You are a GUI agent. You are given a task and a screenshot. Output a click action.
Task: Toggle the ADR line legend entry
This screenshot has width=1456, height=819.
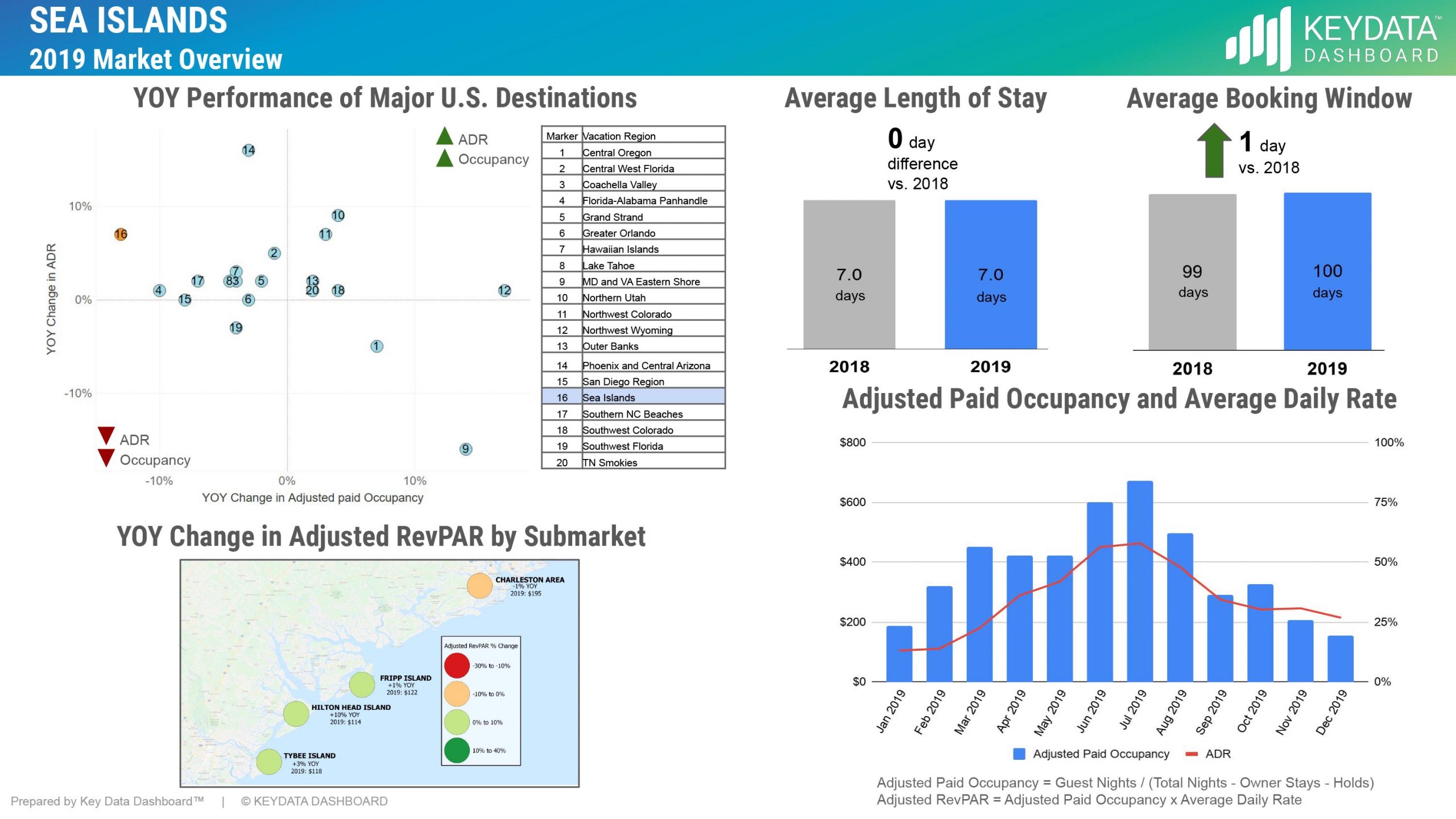tap(1206, 753)
